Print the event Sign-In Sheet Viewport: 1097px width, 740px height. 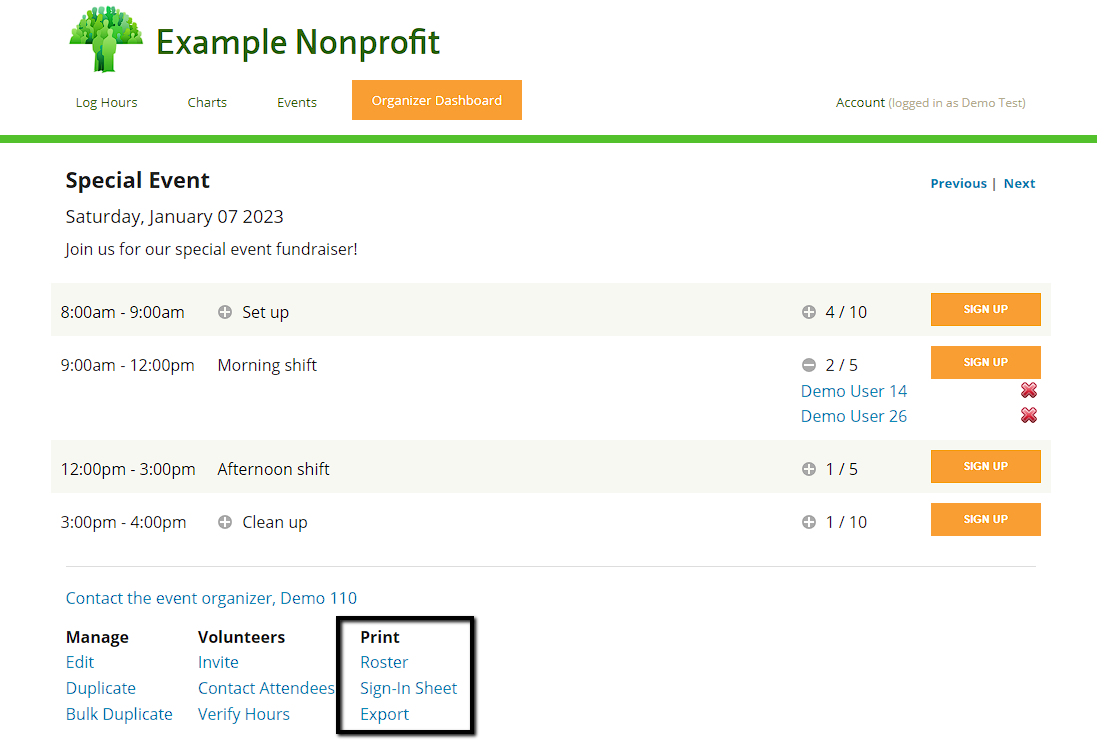(x=408, y=688)
